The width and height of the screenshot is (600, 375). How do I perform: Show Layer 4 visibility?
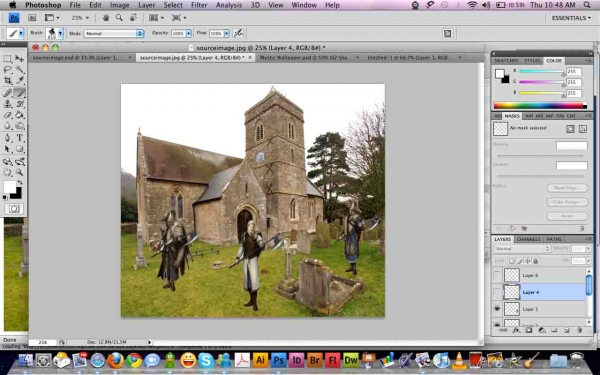click(497, 292)
